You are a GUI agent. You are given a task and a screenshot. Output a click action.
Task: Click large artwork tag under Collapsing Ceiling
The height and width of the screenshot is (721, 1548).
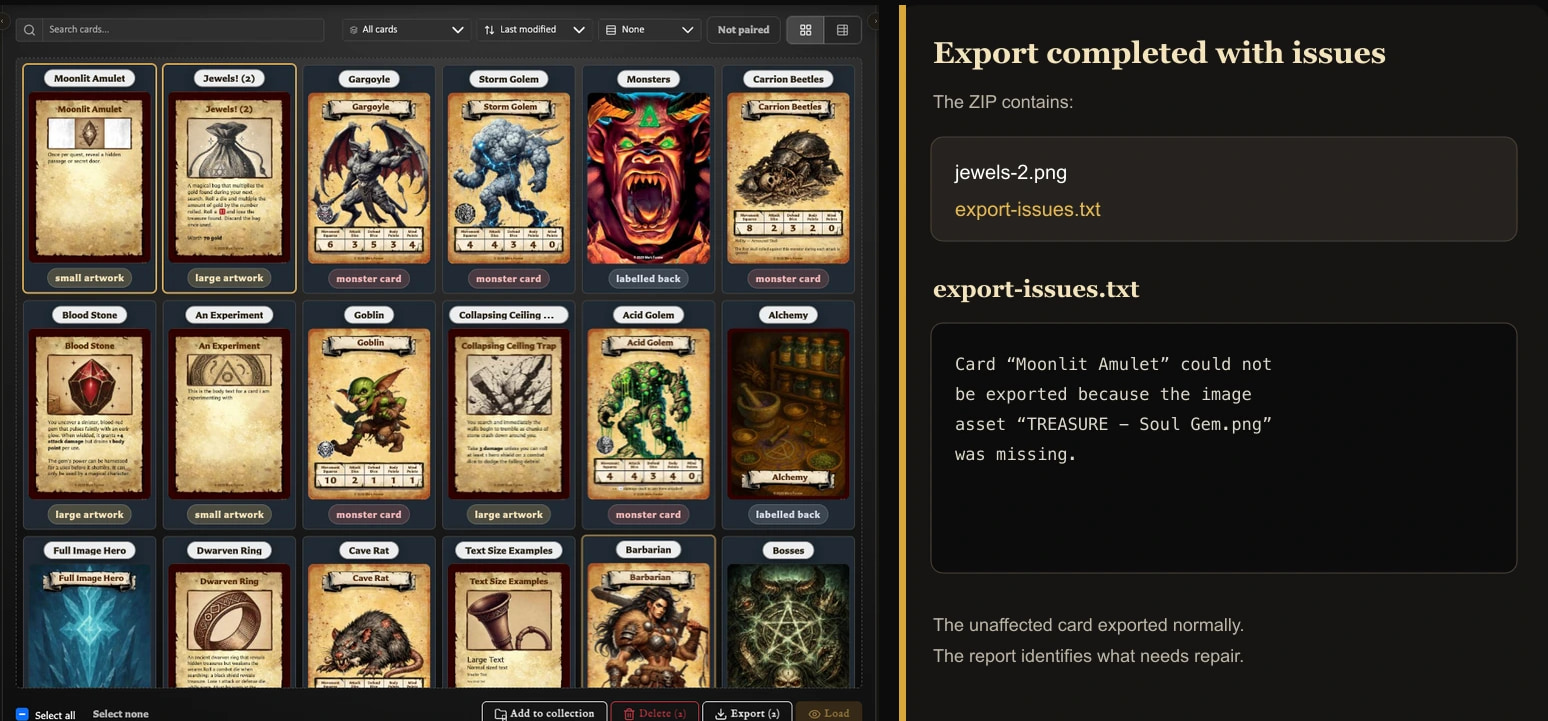508,514
